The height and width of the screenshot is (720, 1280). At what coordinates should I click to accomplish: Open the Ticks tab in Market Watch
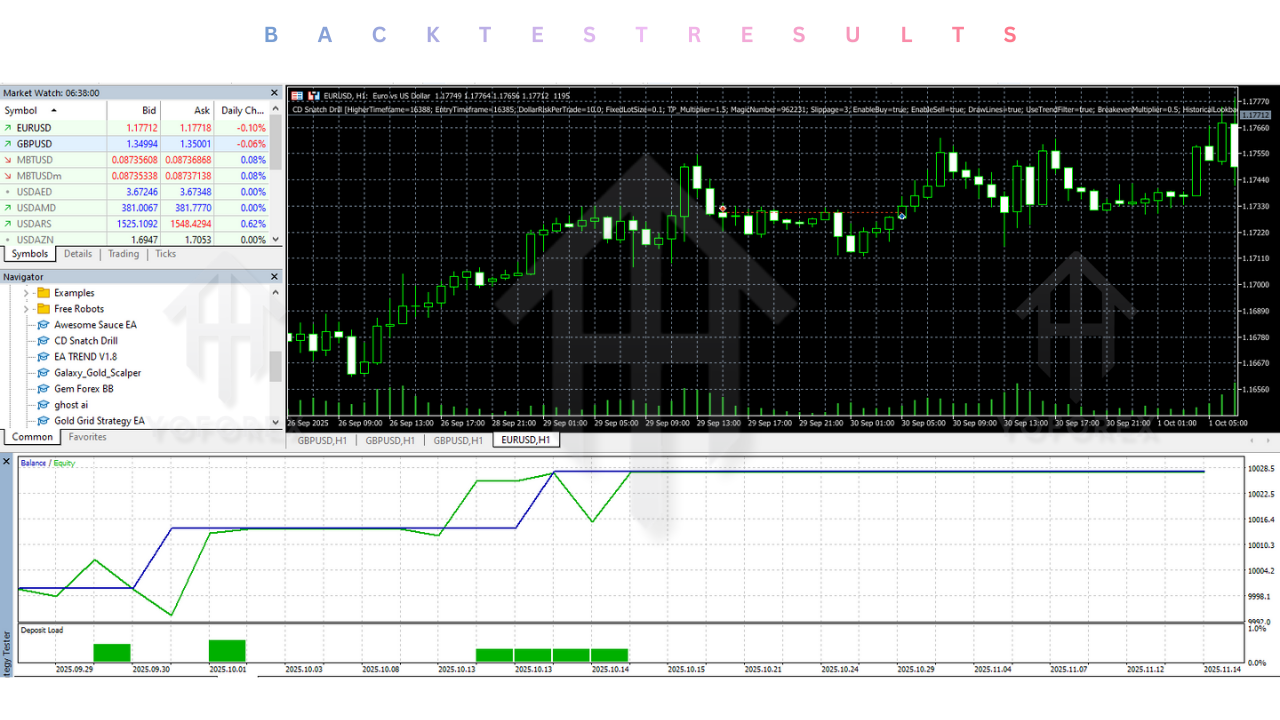click(x=165, y=254)
